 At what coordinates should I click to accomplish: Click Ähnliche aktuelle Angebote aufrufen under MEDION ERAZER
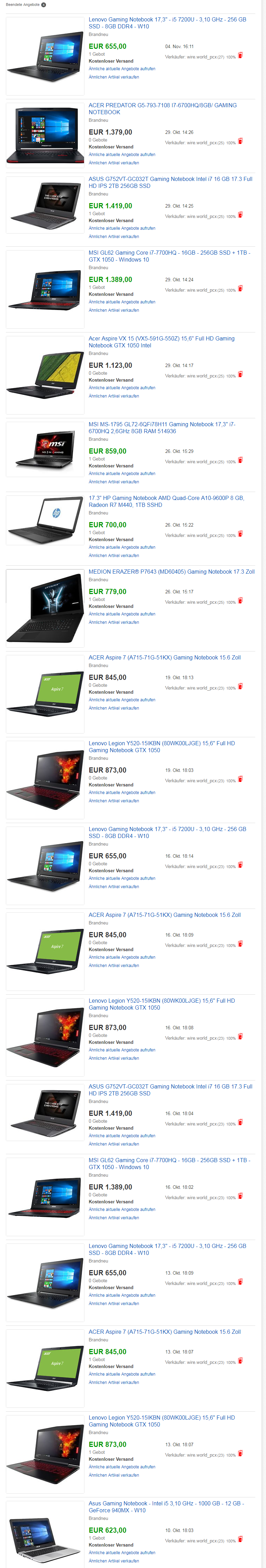122,614
